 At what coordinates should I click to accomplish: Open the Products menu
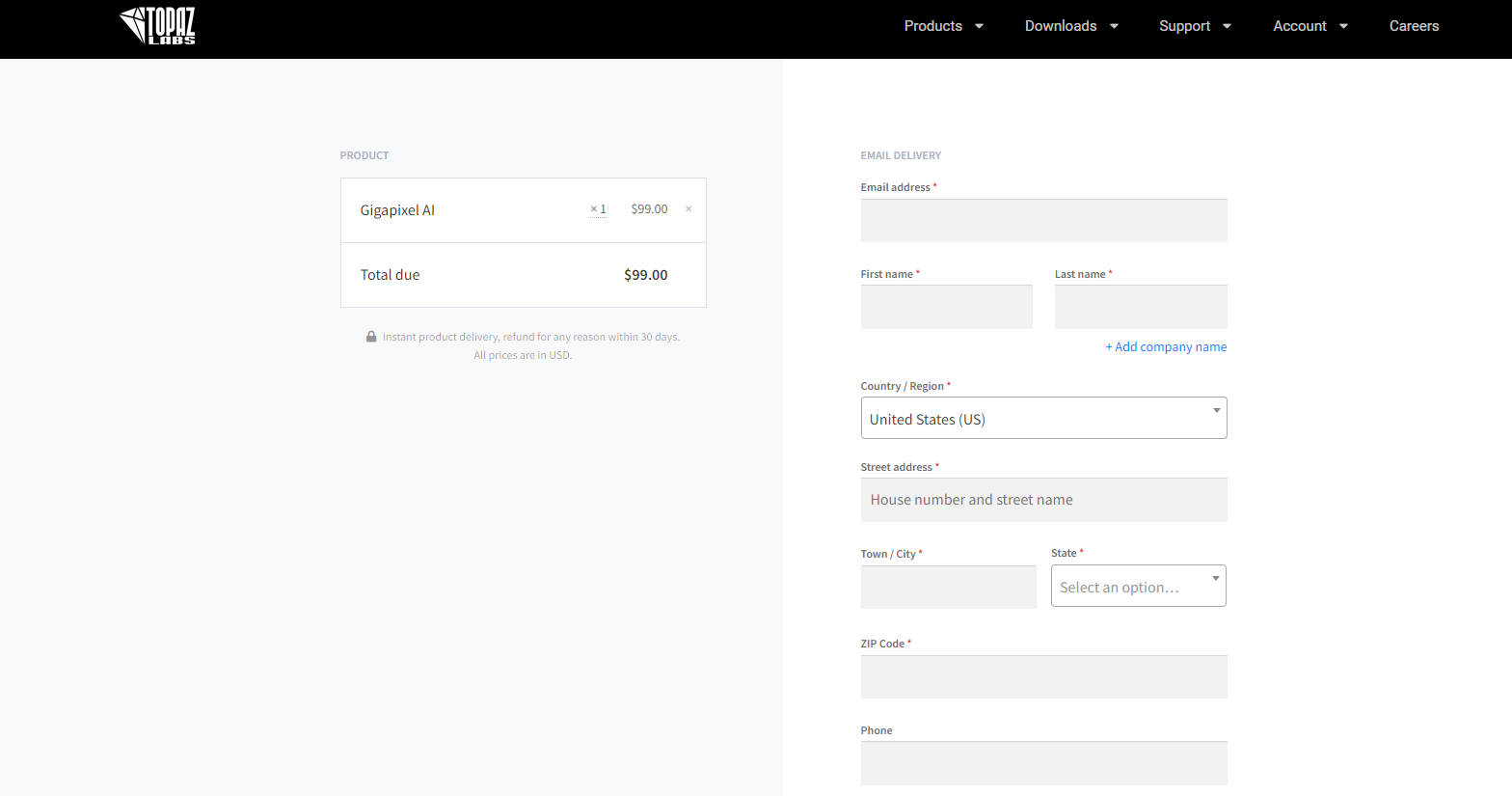pos(943,26)
